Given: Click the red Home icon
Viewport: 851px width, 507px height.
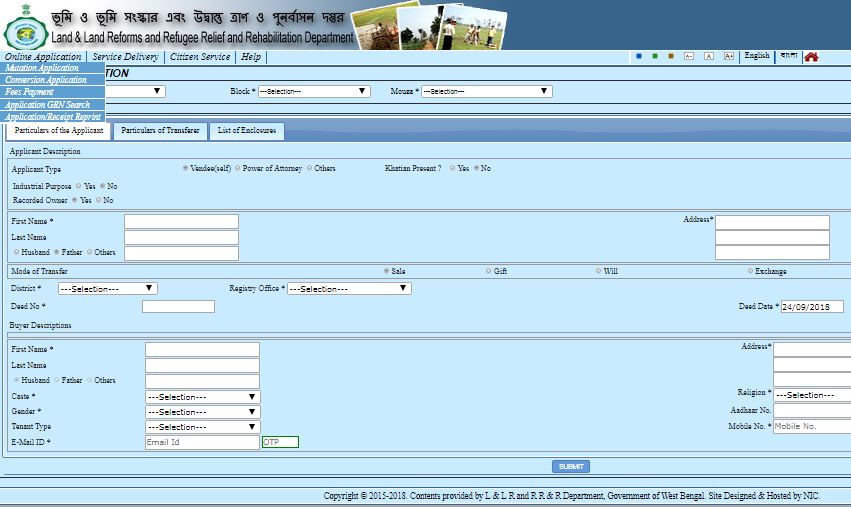Looking at the screenshot, I should click(811, 57).
